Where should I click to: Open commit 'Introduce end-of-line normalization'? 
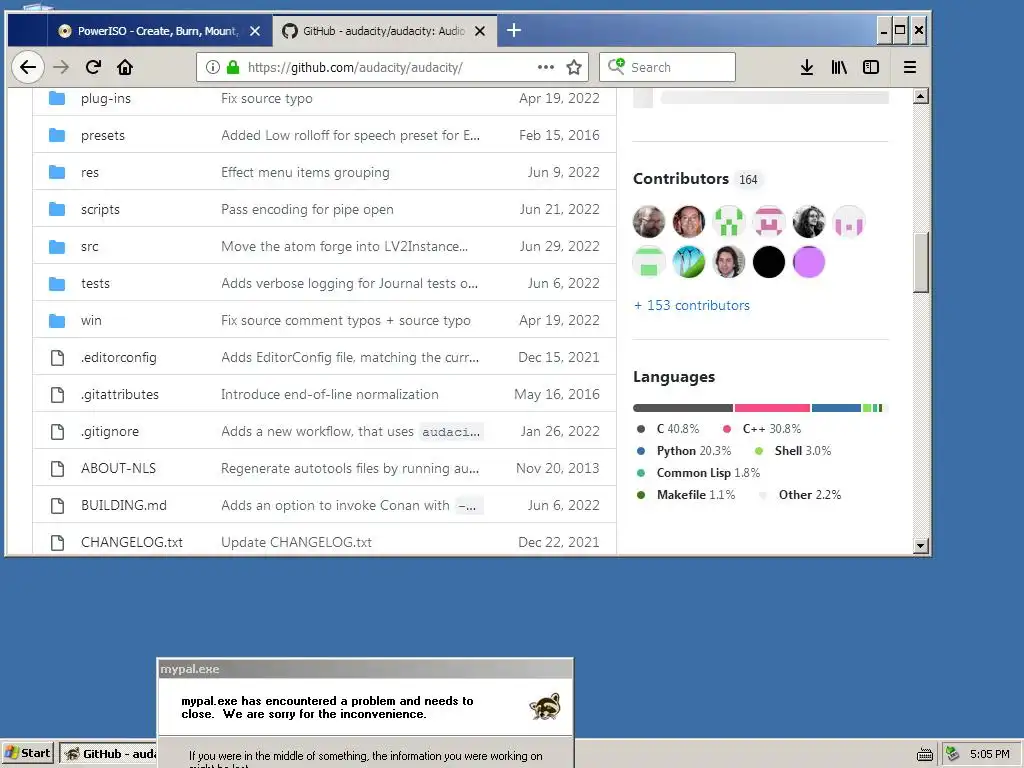point(330,394)
